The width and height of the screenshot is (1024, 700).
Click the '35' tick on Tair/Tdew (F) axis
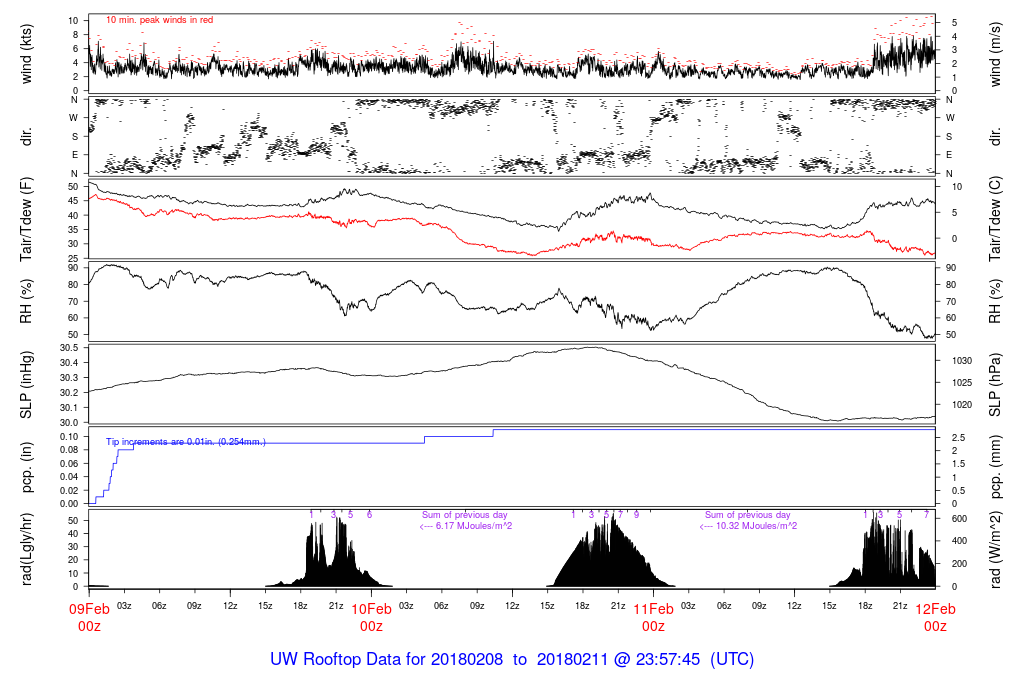[73, 230]
